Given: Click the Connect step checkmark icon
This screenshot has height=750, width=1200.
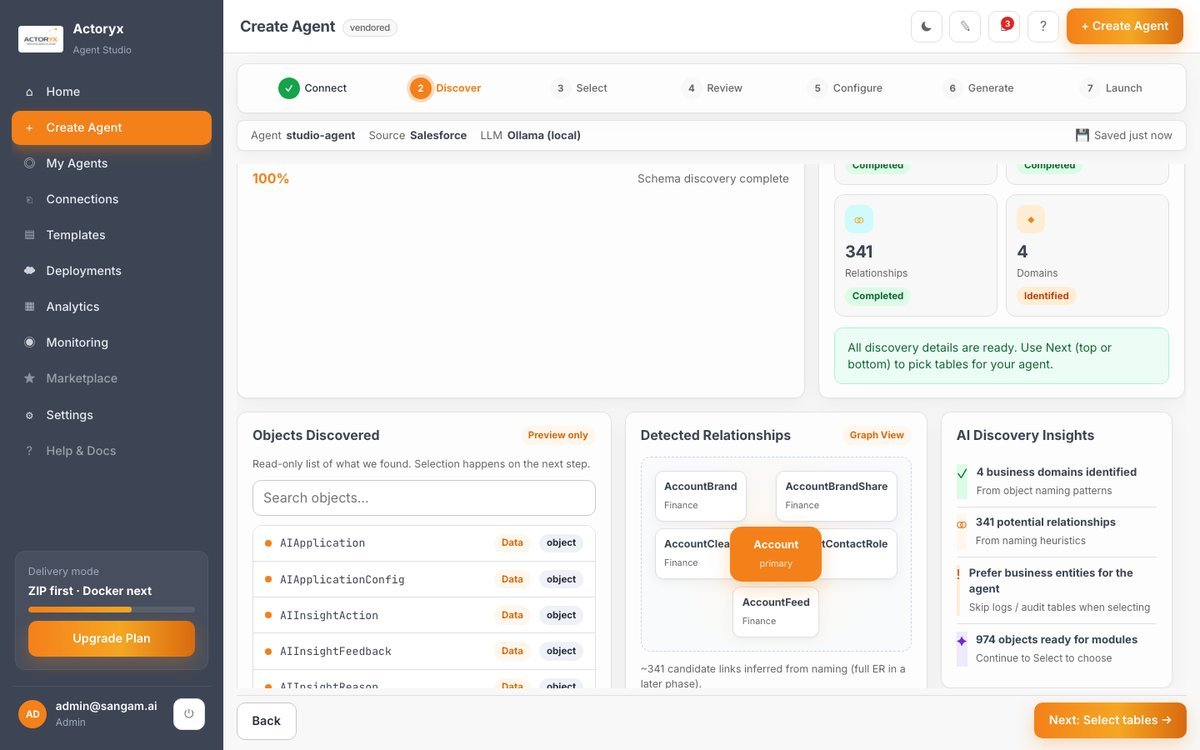Looking at the screenshot, I should [289, 88].
